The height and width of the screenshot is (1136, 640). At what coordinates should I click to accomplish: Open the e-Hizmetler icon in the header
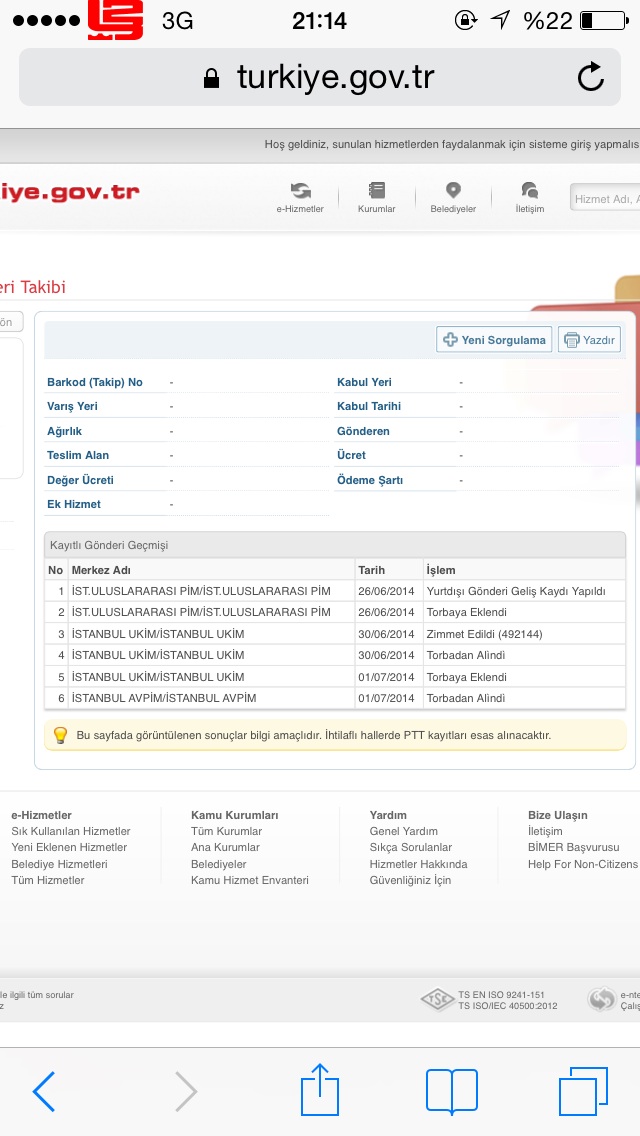[300, 198]
